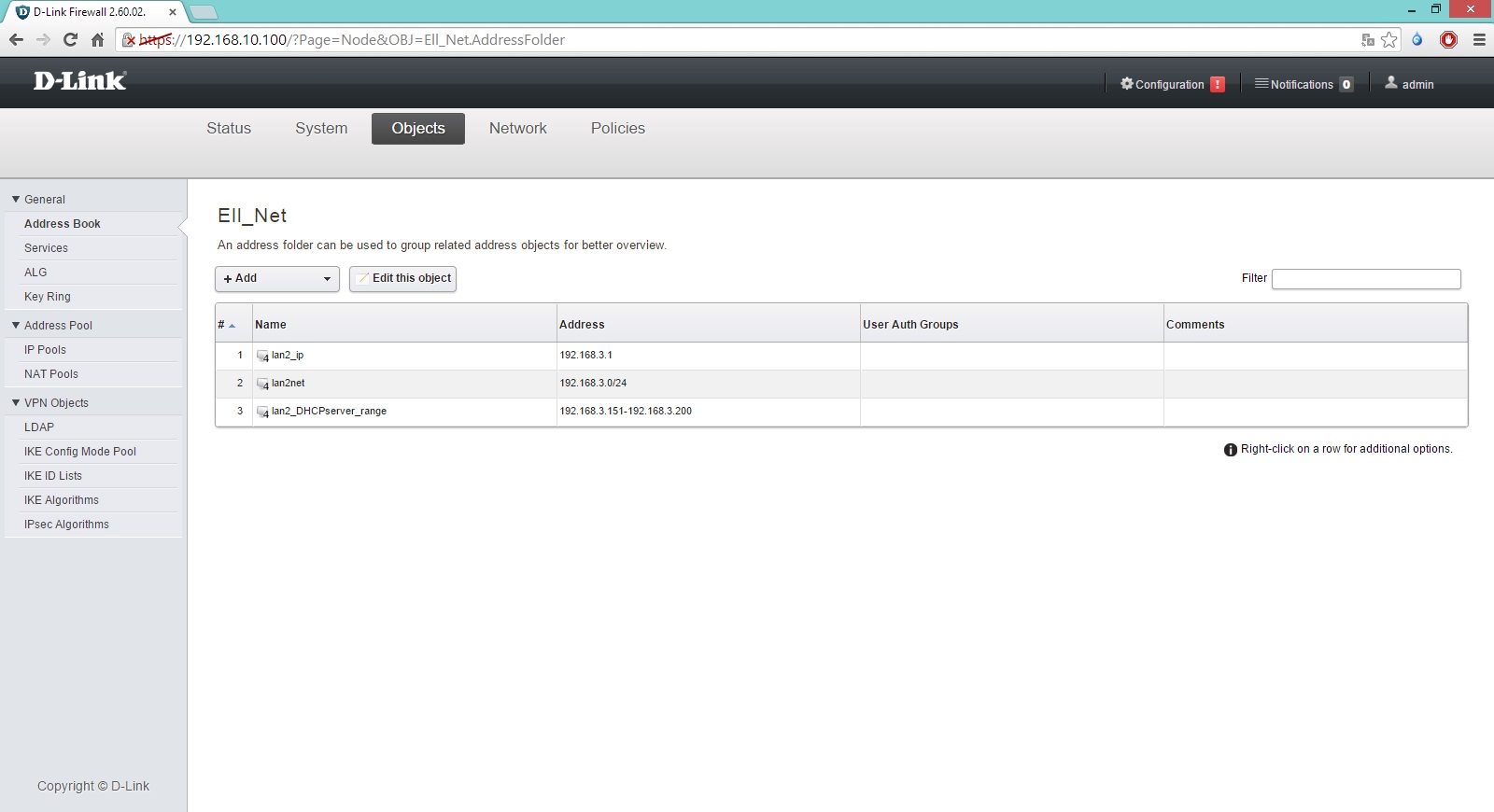
Task: Collapse the VPN Objects sidebar section
Action: tap(16, 402)
